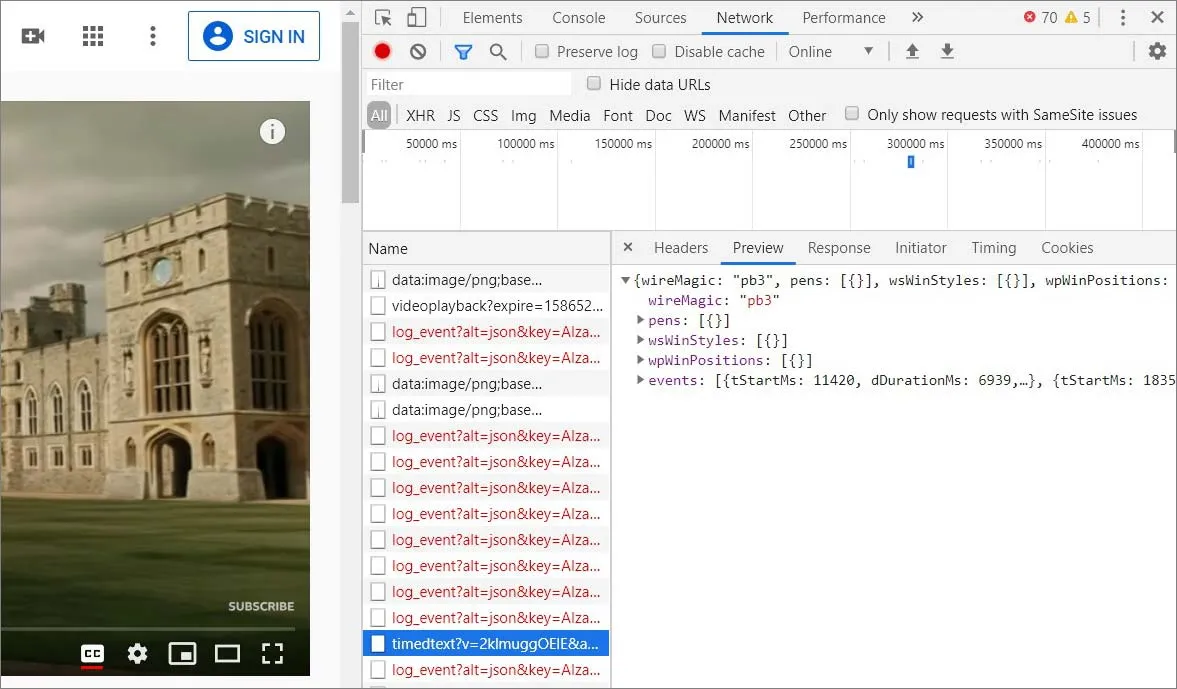Open the Response tab
Viewport: 1177px width, 689px height.
839,247
